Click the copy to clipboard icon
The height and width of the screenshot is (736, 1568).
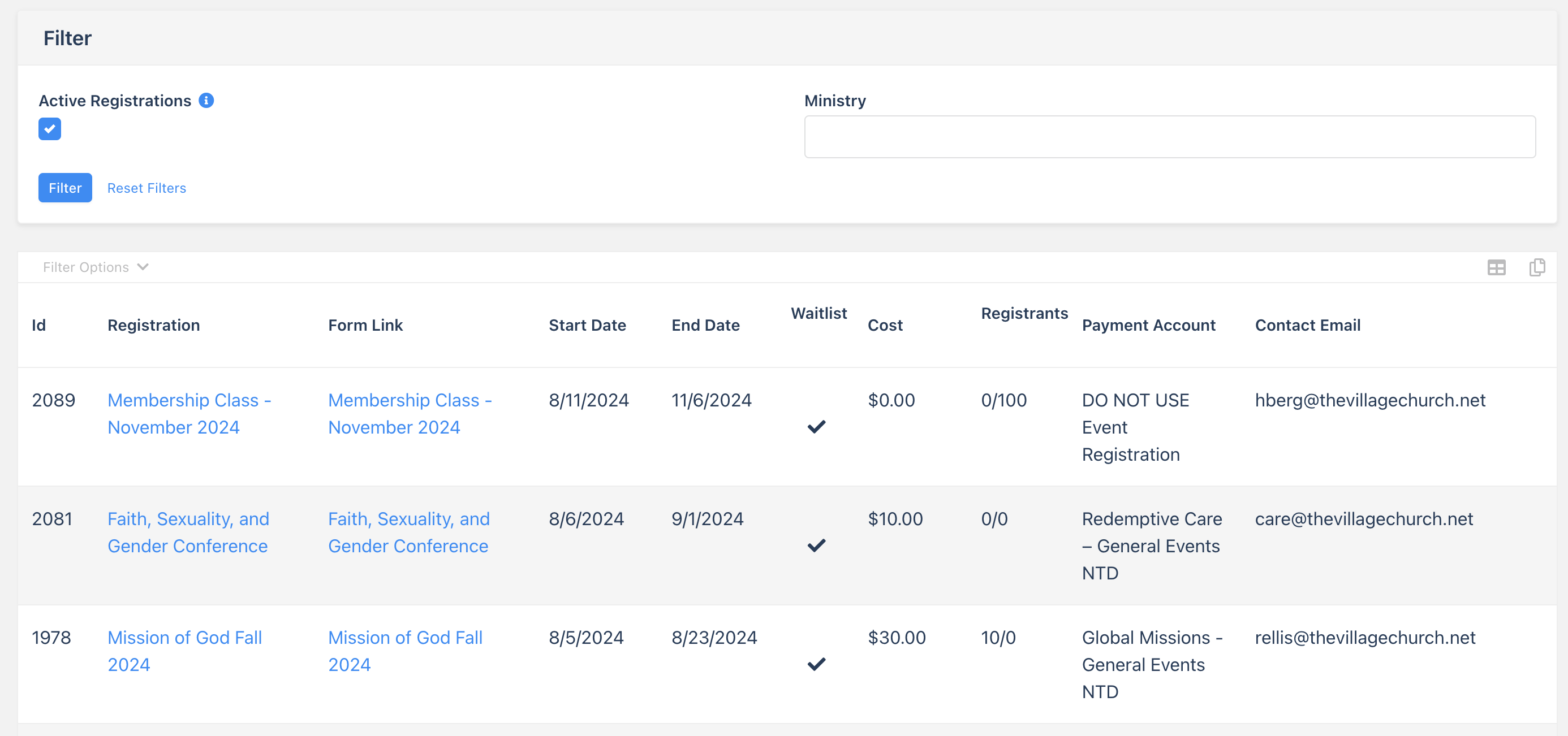1536,267
